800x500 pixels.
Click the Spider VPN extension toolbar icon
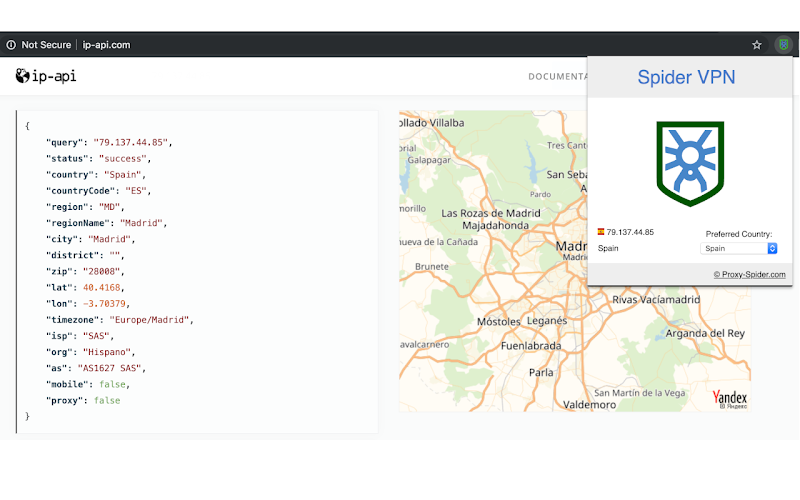(x=783, y=45)
